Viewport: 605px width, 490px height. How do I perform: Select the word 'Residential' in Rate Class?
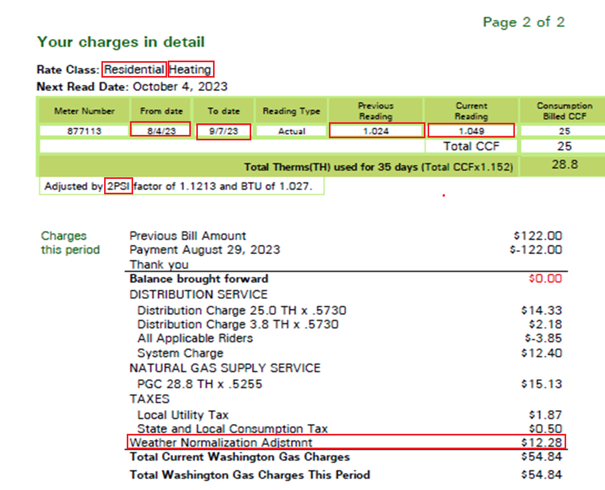coord(134,69)
